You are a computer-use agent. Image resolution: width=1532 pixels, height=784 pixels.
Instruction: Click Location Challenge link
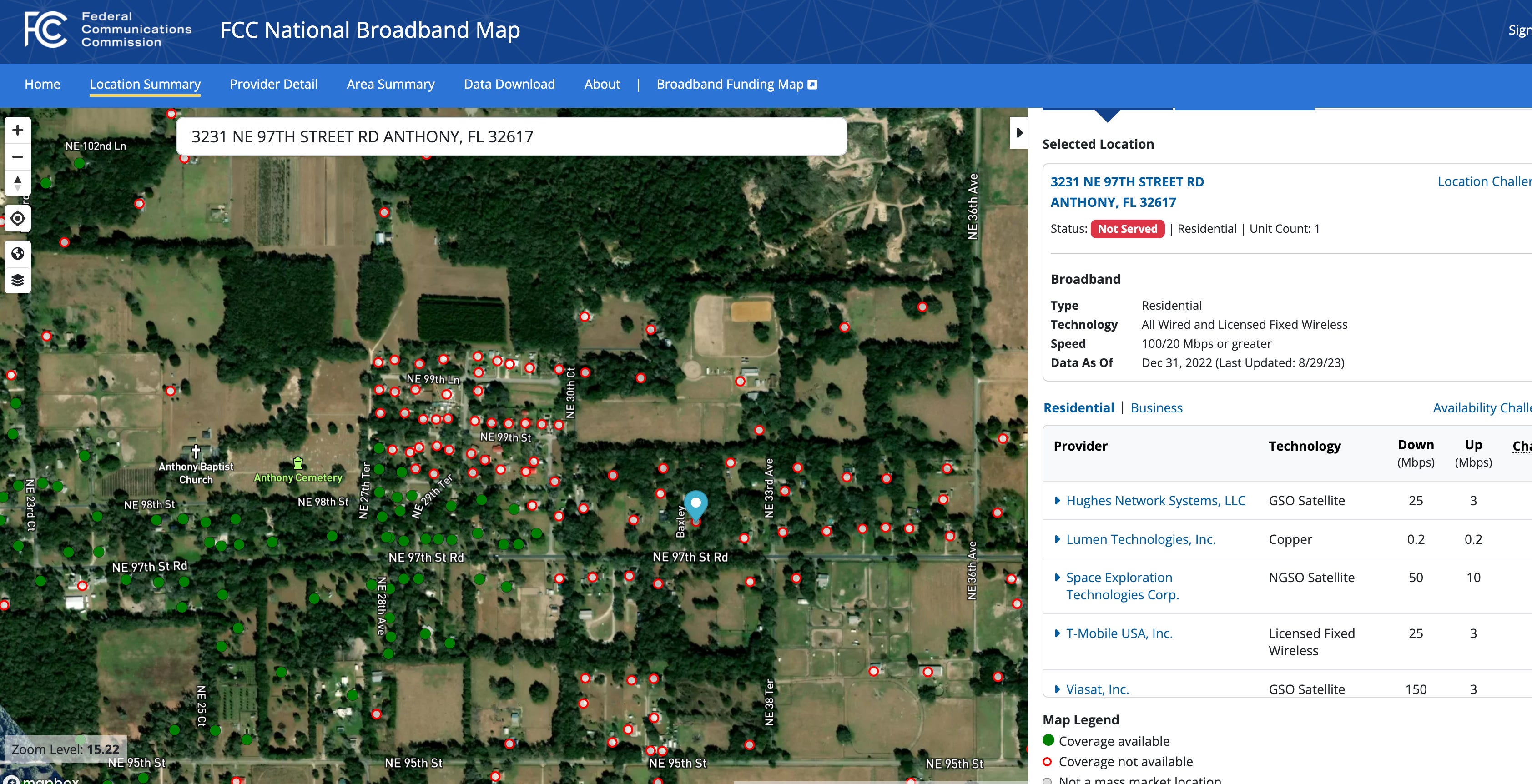[1484, 181]
